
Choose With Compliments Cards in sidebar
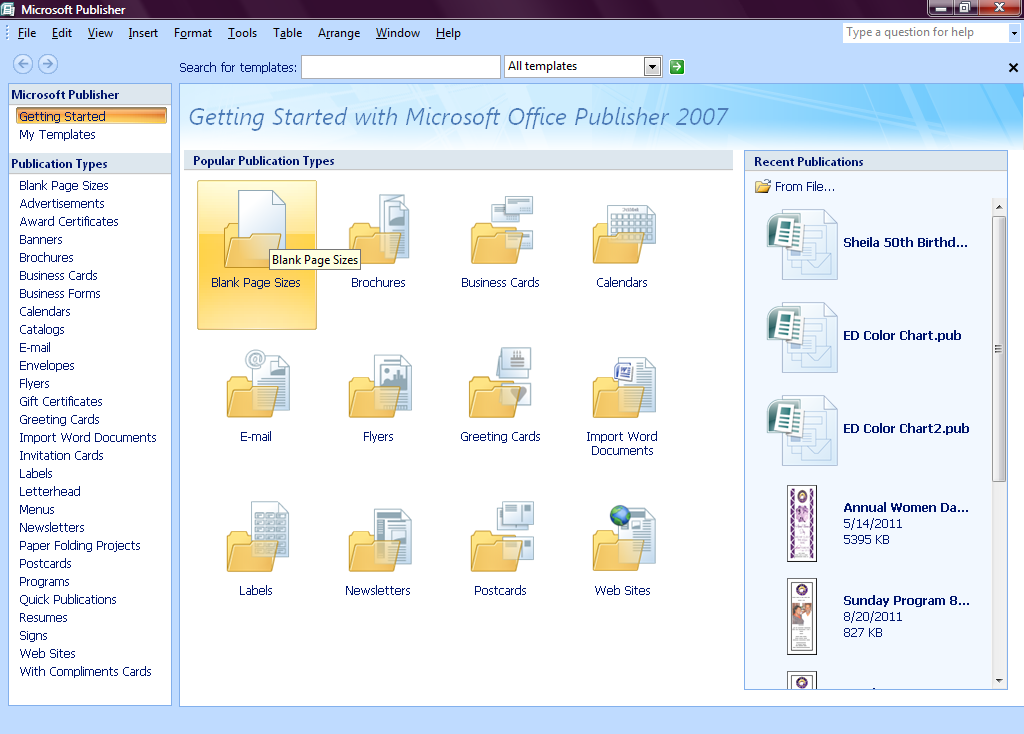coord(86,671)
